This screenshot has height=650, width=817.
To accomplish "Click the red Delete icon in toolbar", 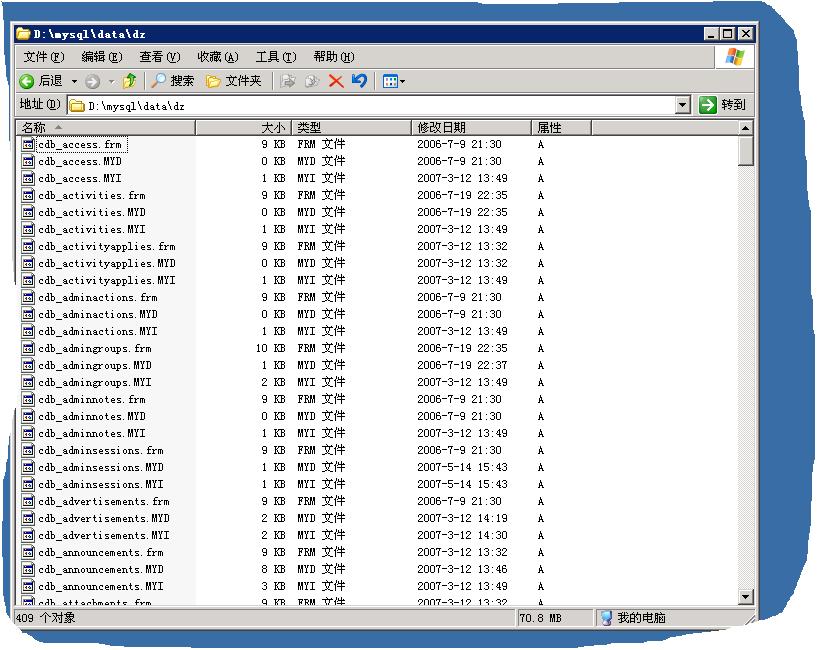I will click(x=336, y=81).
